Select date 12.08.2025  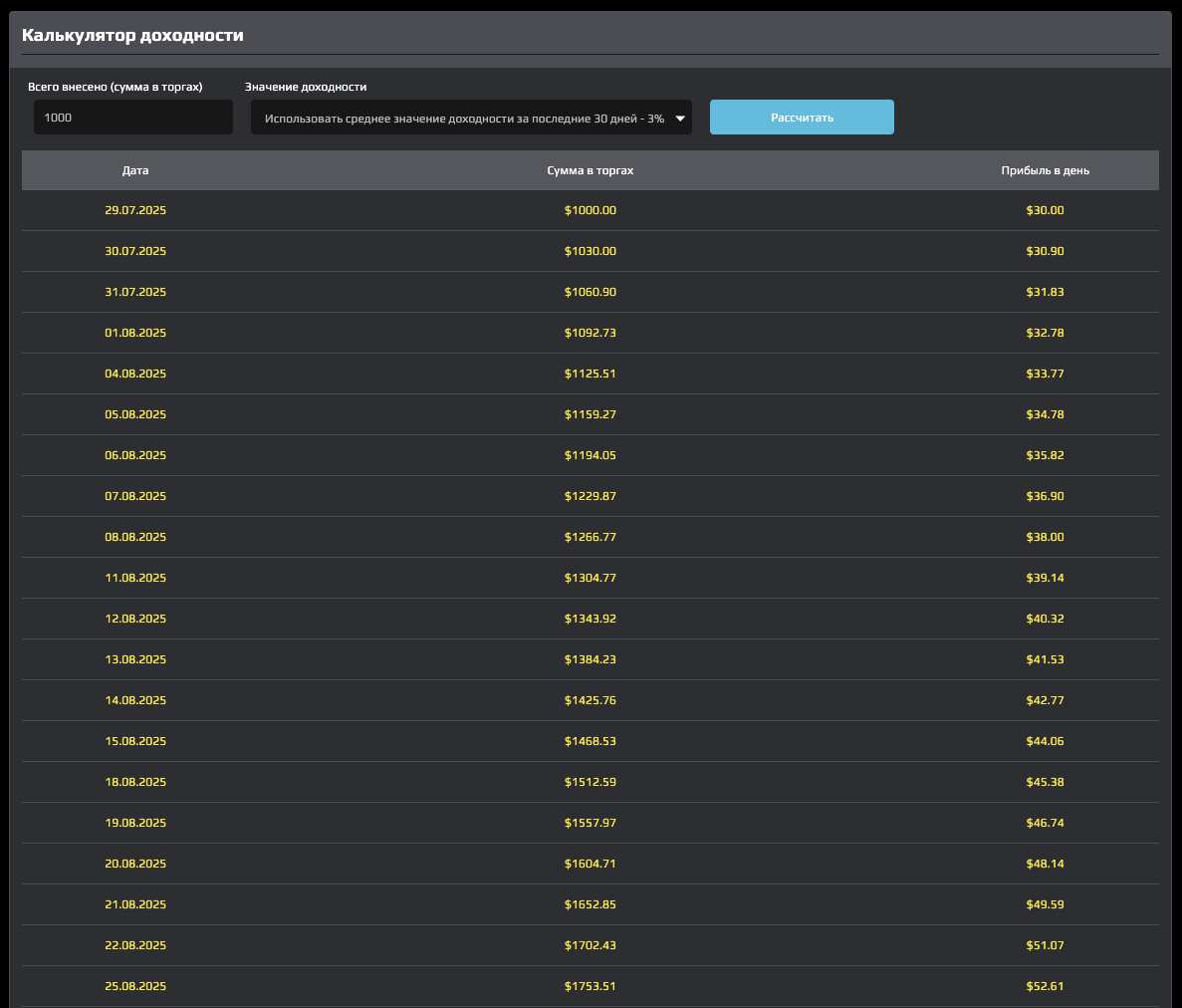point(135,619)
